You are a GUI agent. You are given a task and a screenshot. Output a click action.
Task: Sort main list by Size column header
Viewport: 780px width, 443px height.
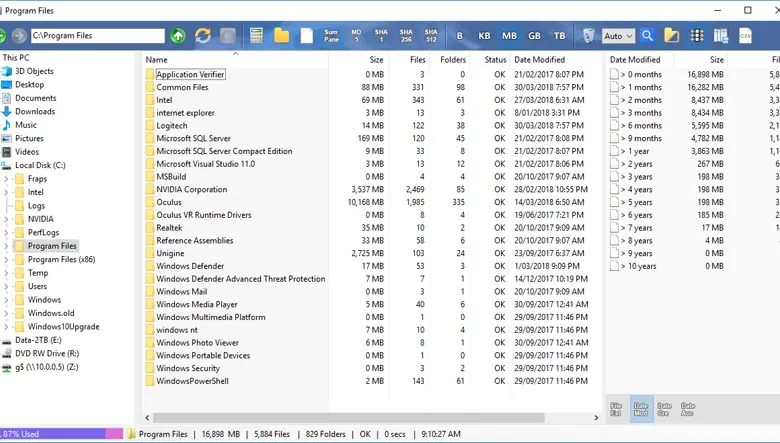(x=377, y=60)
